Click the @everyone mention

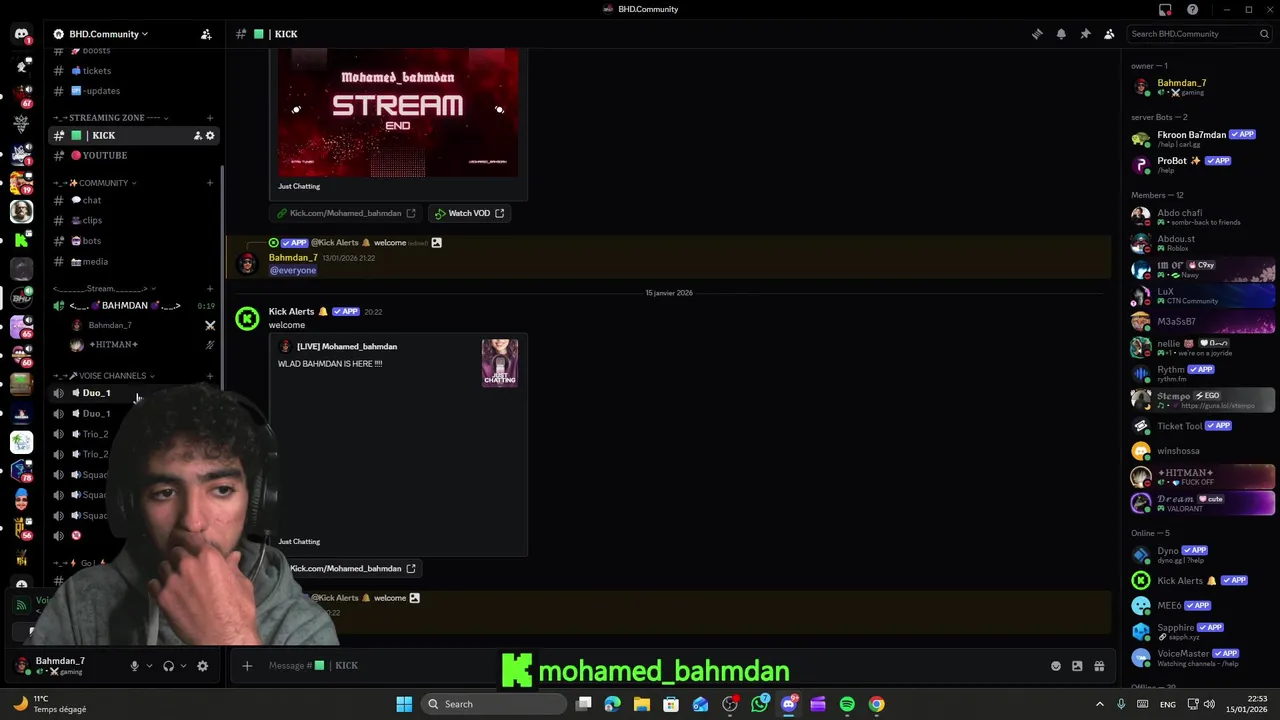click(x=293, y=270)
